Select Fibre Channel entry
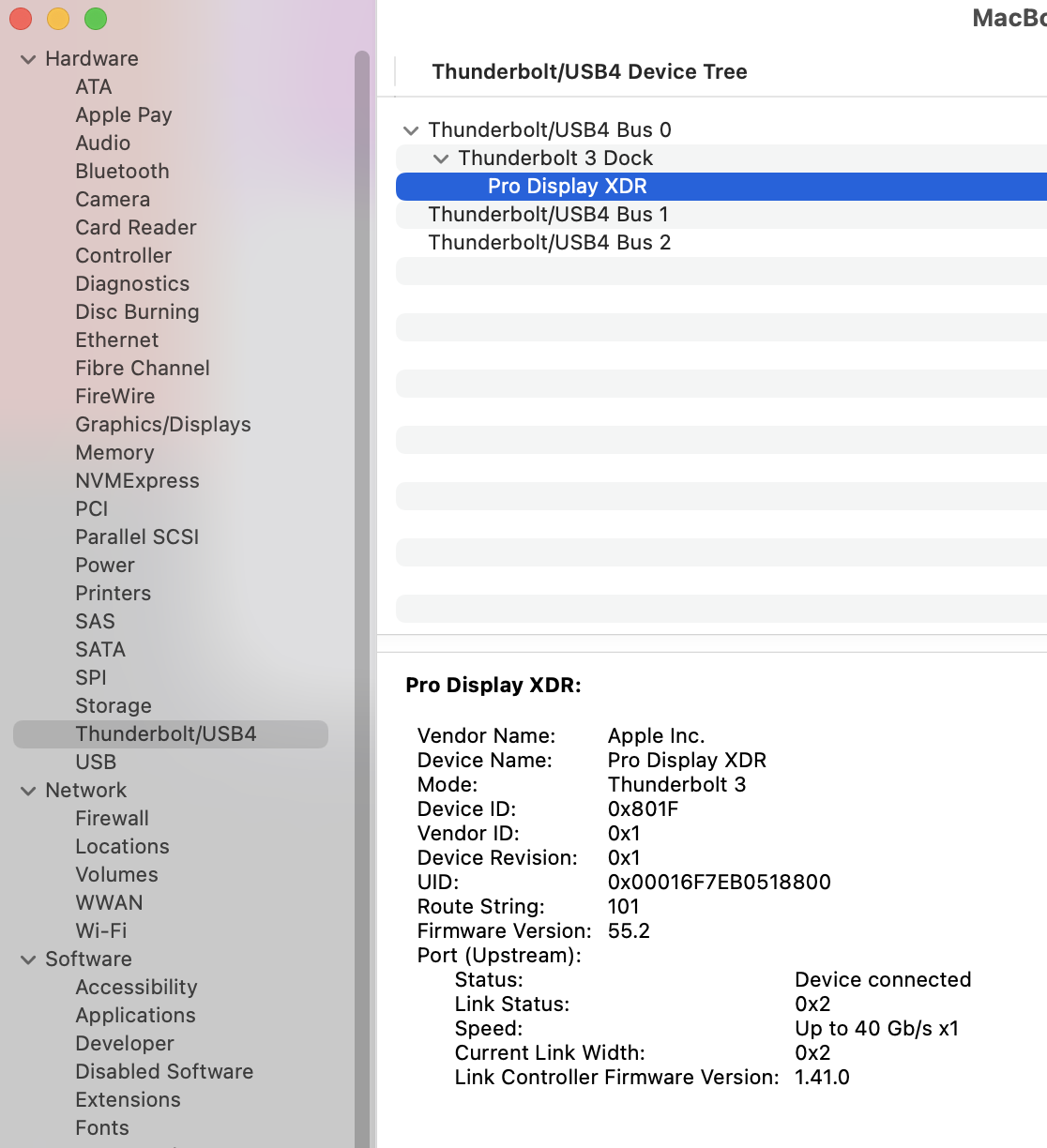 point(143,369)
